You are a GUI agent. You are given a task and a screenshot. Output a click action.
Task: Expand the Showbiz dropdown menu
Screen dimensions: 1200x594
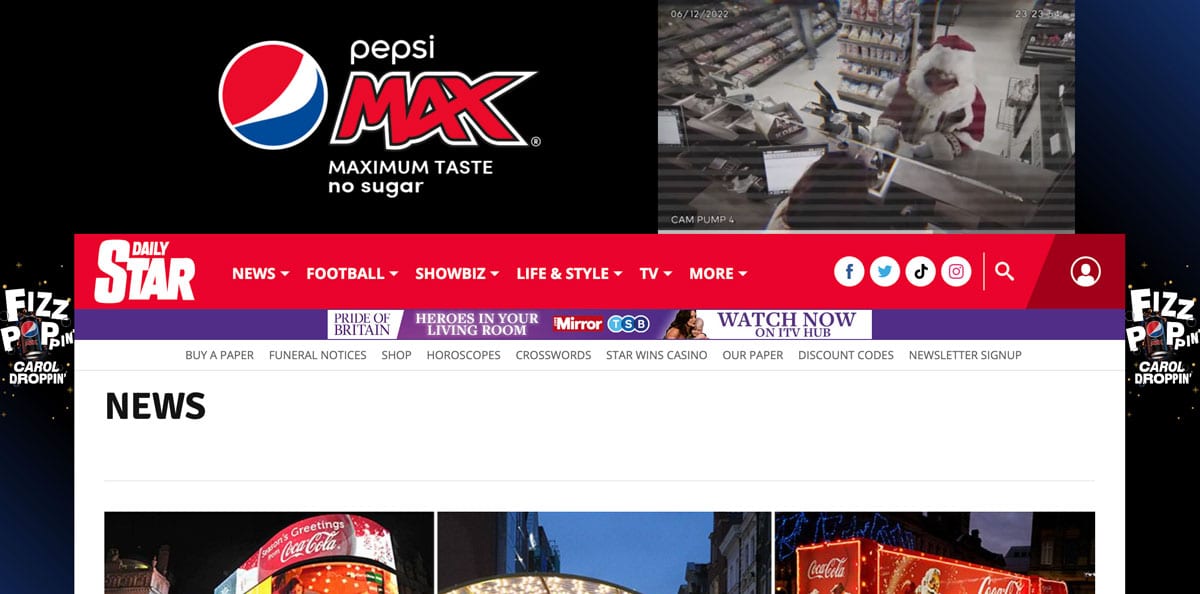(x=458, y=273)
